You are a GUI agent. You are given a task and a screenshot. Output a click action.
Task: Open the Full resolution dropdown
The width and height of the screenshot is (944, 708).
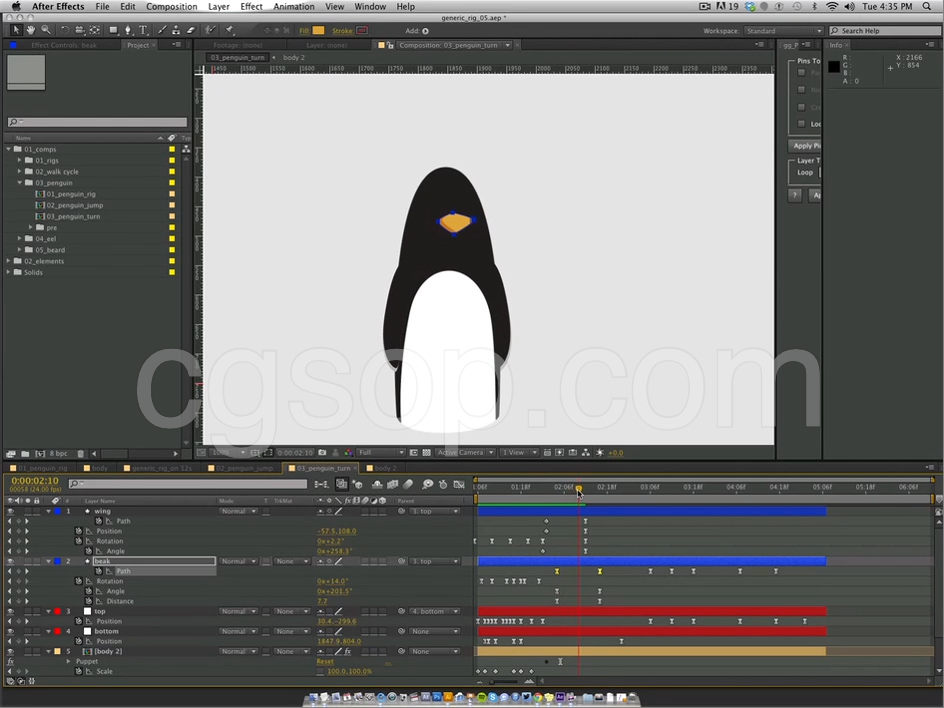(381, 452)
